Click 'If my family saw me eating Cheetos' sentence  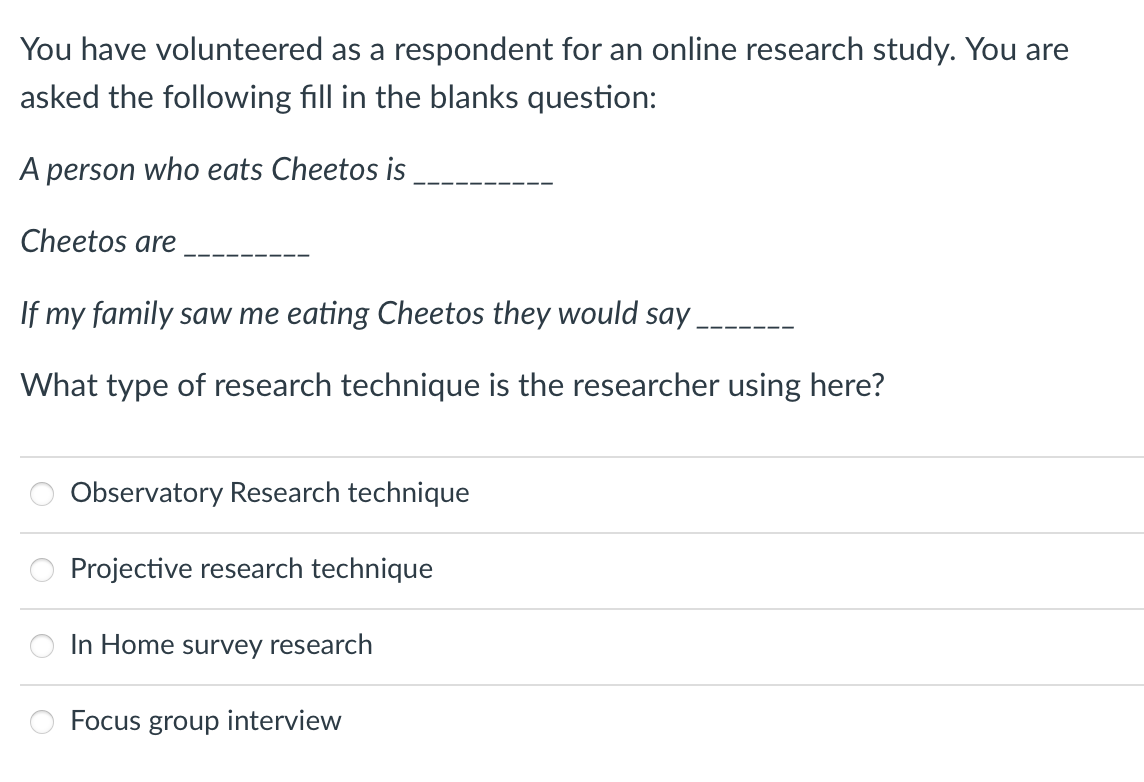(355, 314)
